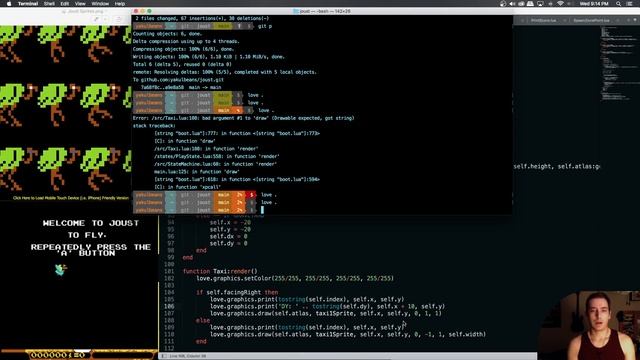This screenshot has height=360, width=640.
Task: Click line 110 love.graphics.draw with self.width
Action: (x=348, y=334)
